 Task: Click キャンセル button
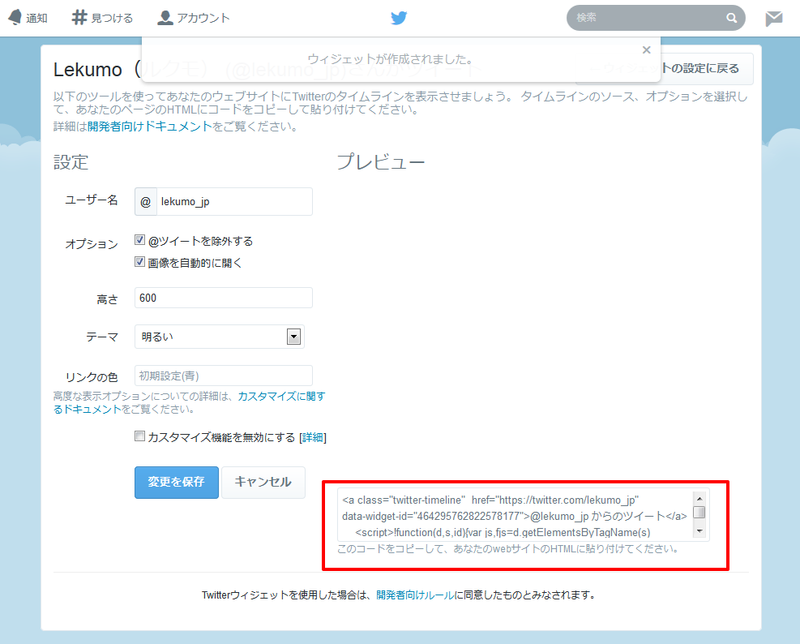coord(263,482)
